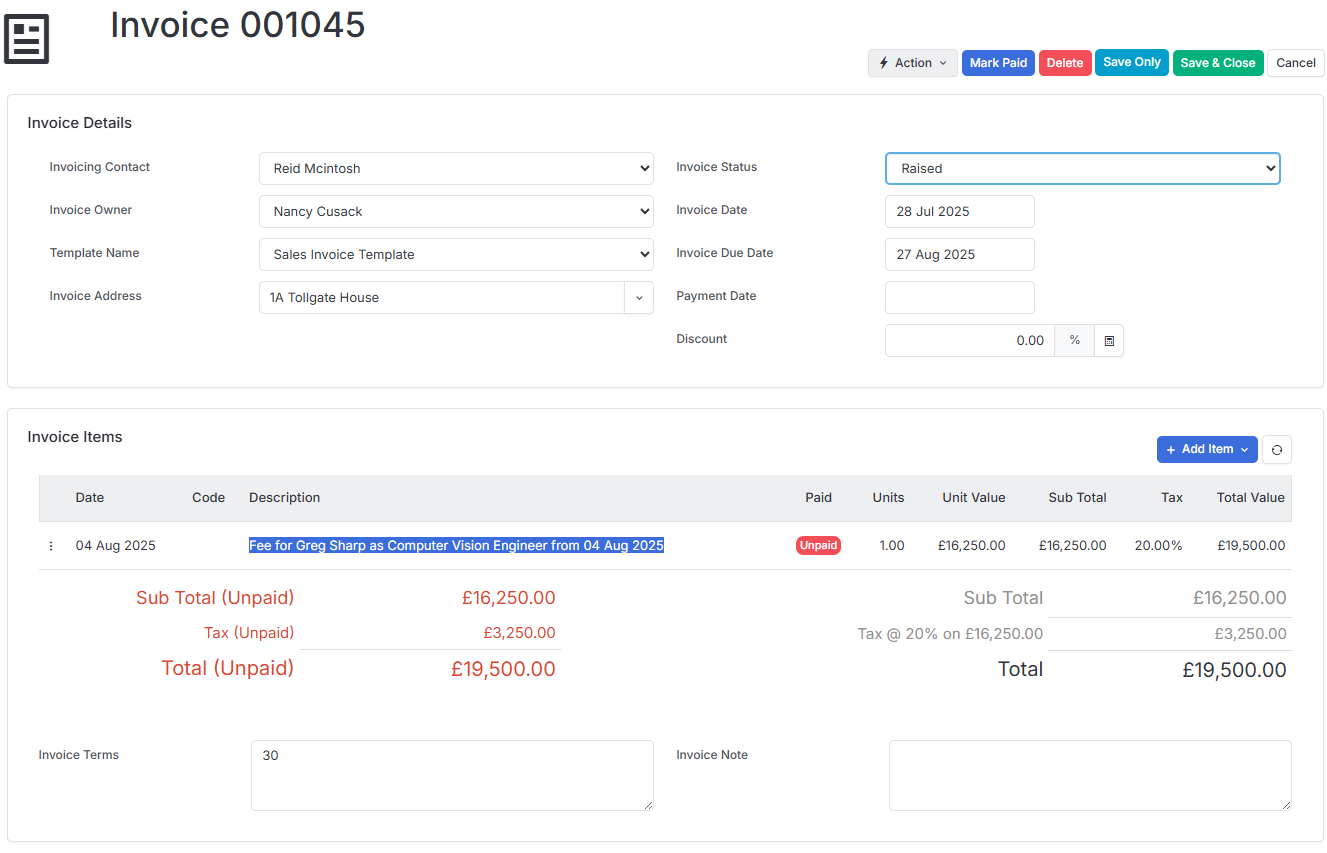The height and width of the screenshot is (853, 1327).
Task: Click the Invoice Date field
Action: [960, 212]
